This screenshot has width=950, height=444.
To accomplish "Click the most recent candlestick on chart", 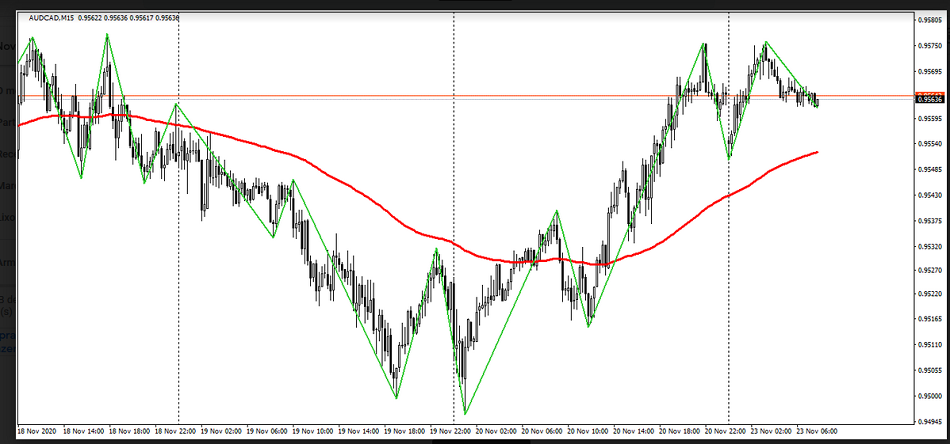I will click(817, 99).
